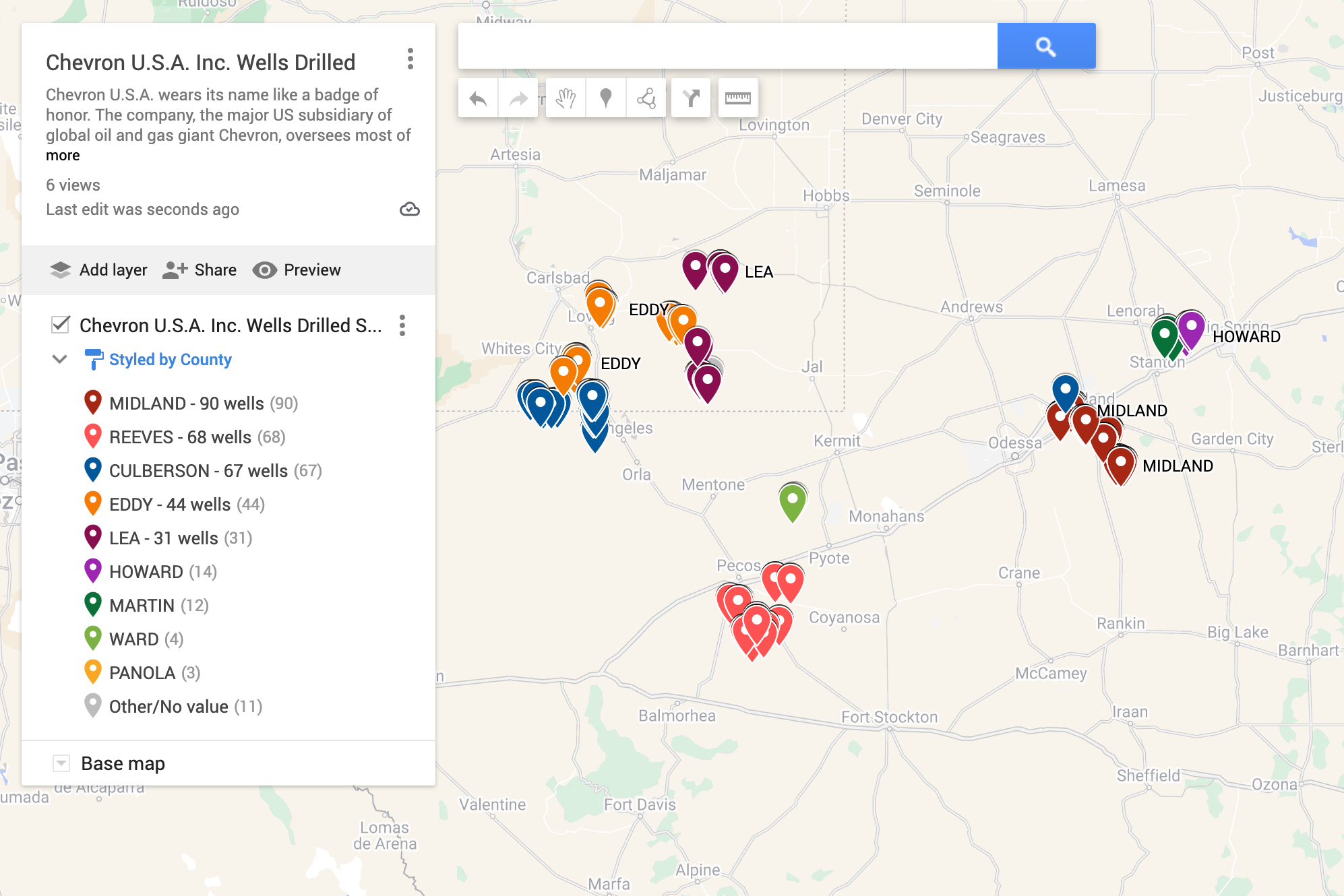The width and height of the screenshot is (1344, 896).
Task: Click Add layer
Action: tap(99, 270)
